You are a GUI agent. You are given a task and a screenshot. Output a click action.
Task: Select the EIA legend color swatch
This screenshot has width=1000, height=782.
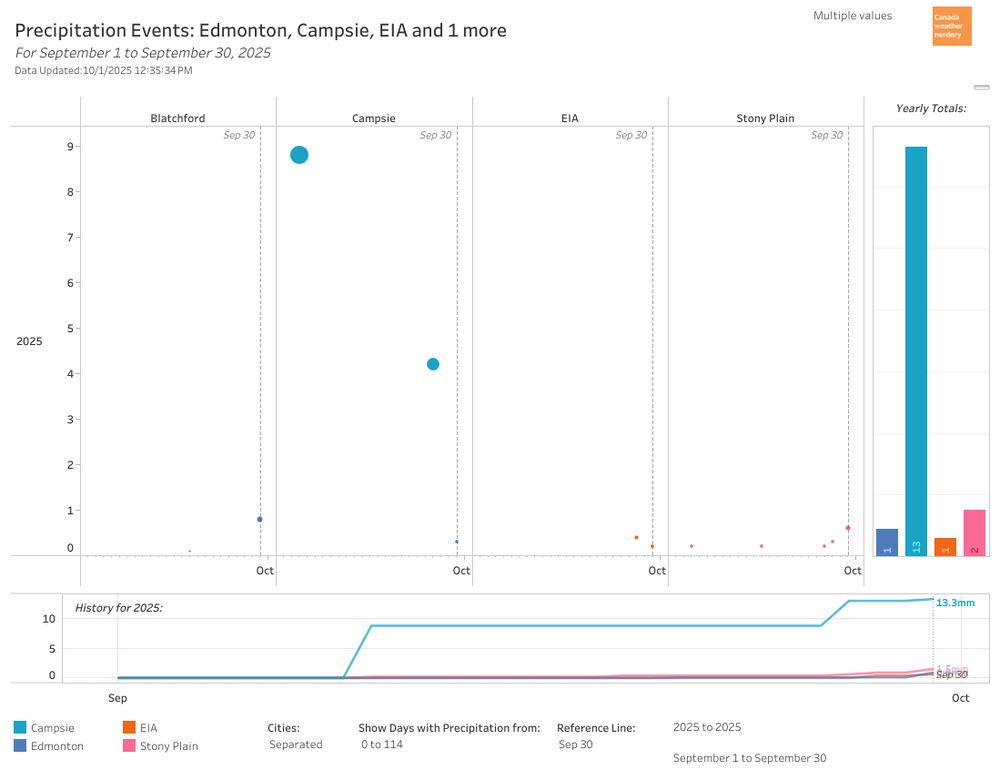pos(129,727)
